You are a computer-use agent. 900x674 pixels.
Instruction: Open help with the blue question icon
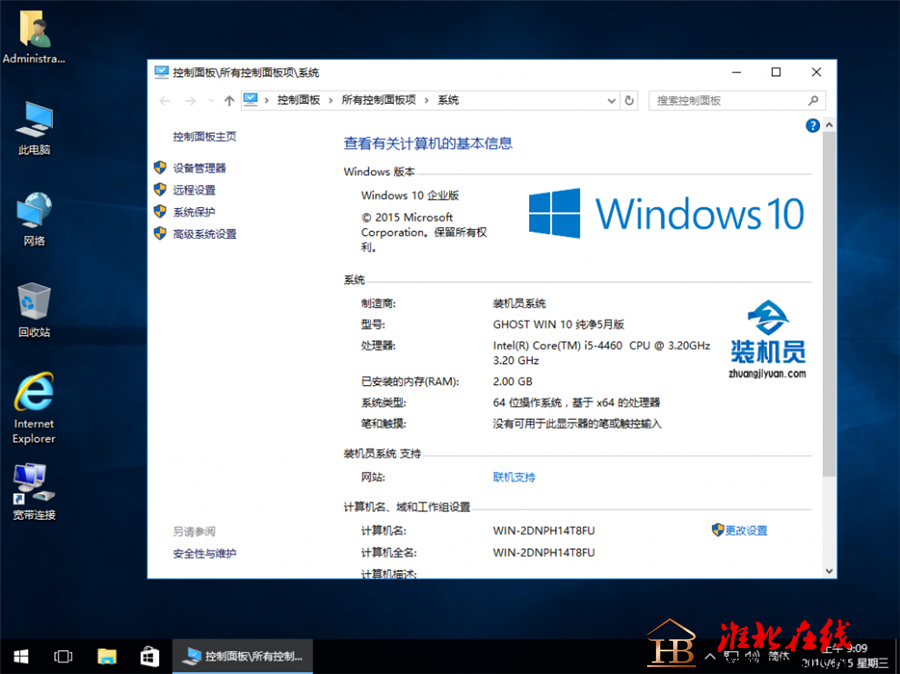[x=812, y=125]
